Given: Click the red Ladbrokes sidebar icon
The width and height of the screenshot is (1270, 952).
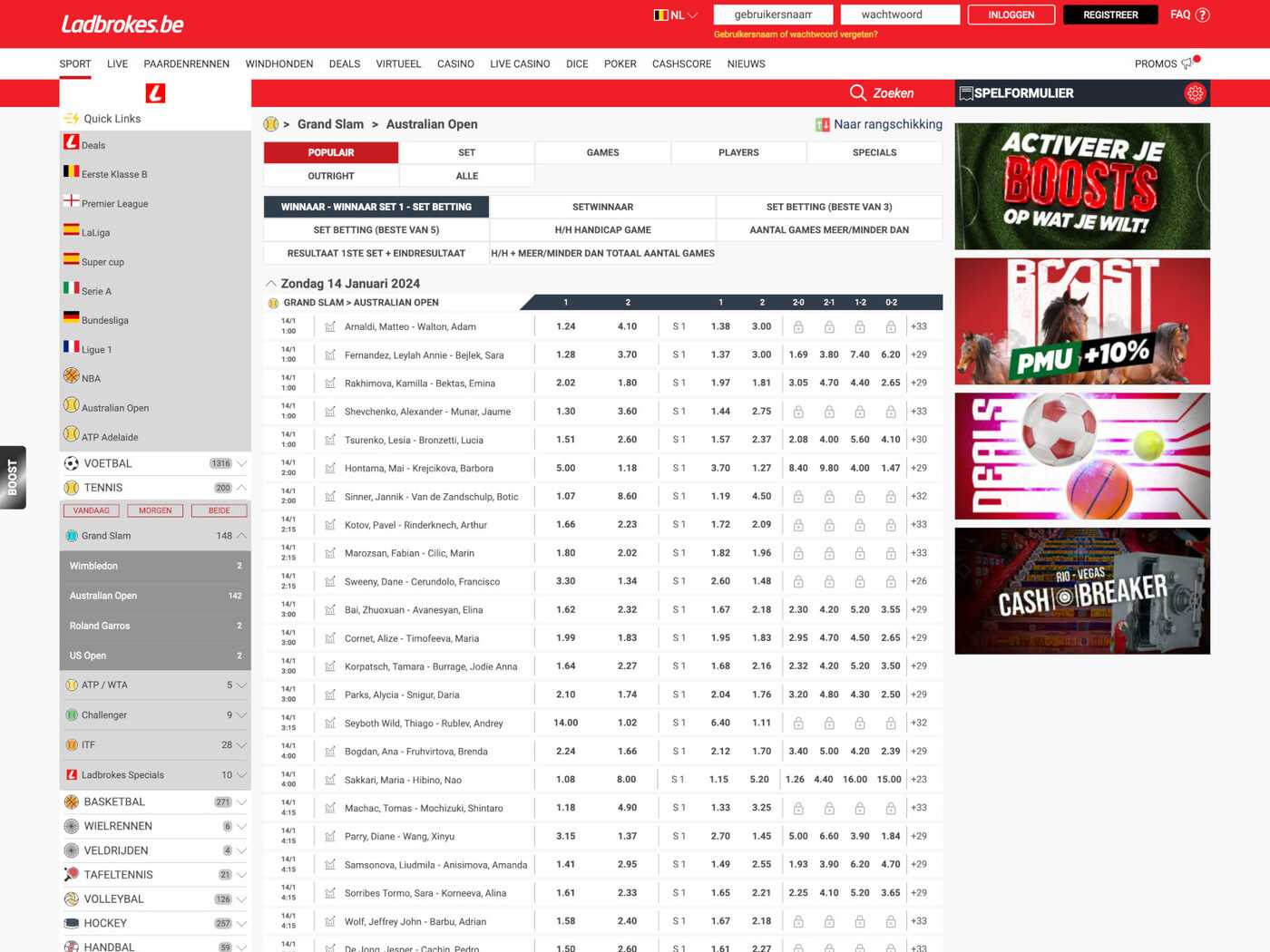Looking at the screenshot, I should (x=155, y=92).
